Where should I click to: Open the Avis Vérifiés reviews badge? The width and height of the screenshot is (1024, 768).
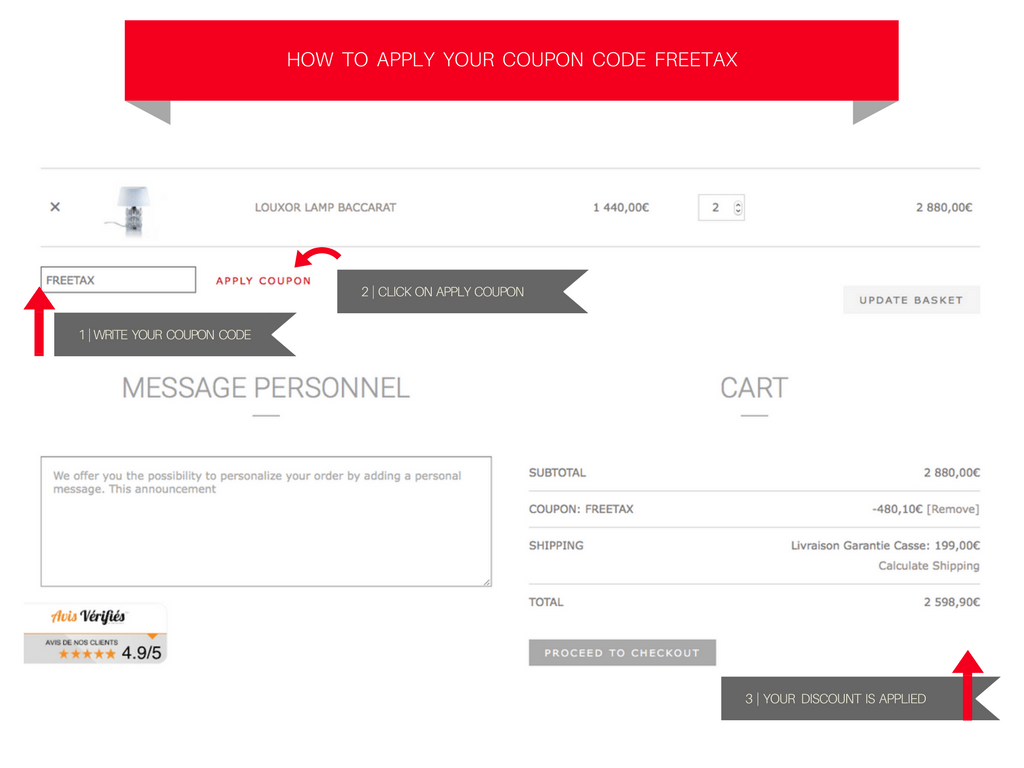pyautogui.click(x=95, y=633)
